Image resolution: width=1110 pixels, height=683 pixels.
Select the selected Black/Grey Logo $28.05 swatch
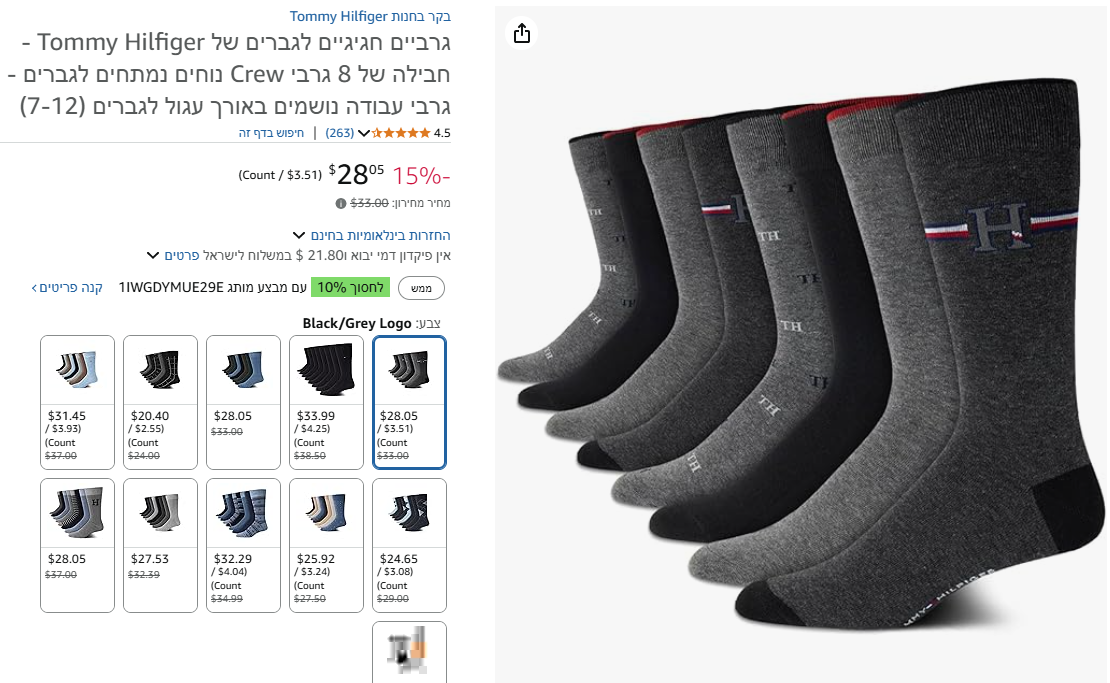click(x=409, y=402)
